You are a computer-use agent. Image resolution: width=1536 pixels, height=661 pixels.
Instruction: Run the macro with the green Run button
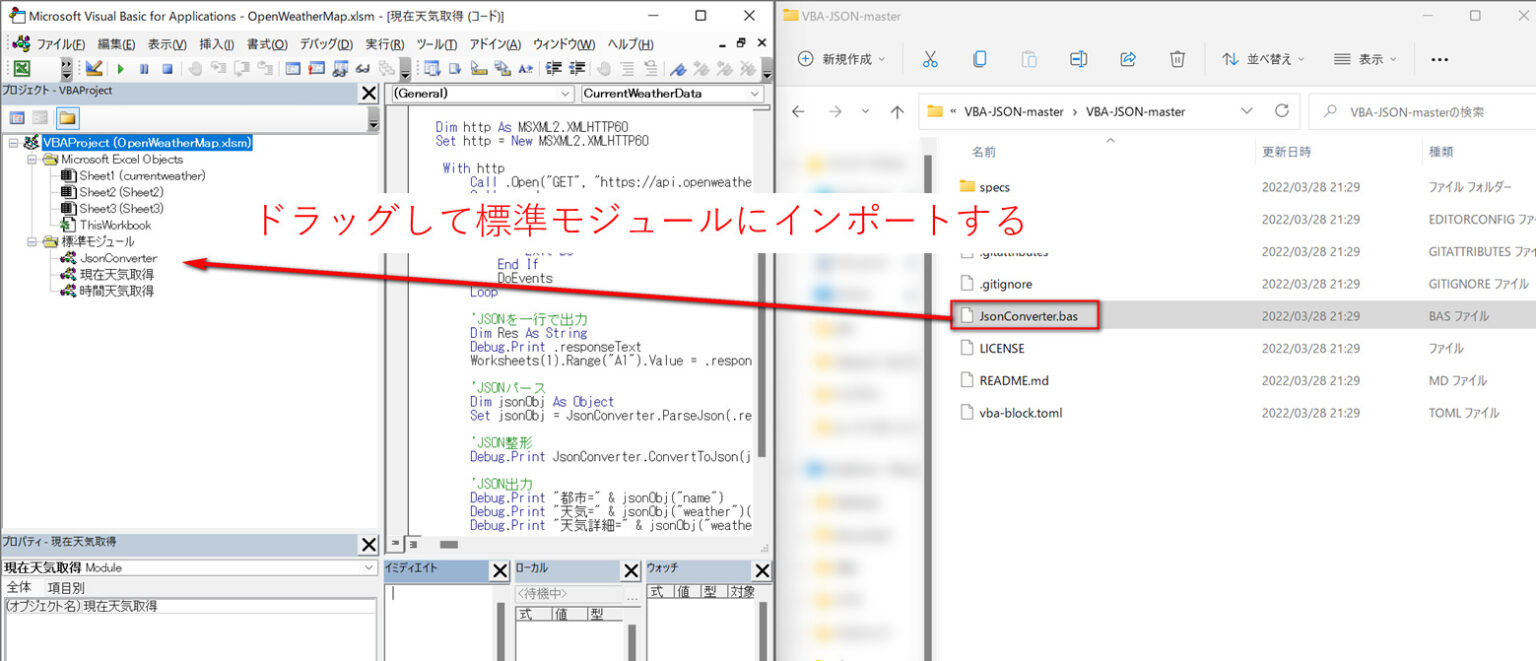(120, 68)
